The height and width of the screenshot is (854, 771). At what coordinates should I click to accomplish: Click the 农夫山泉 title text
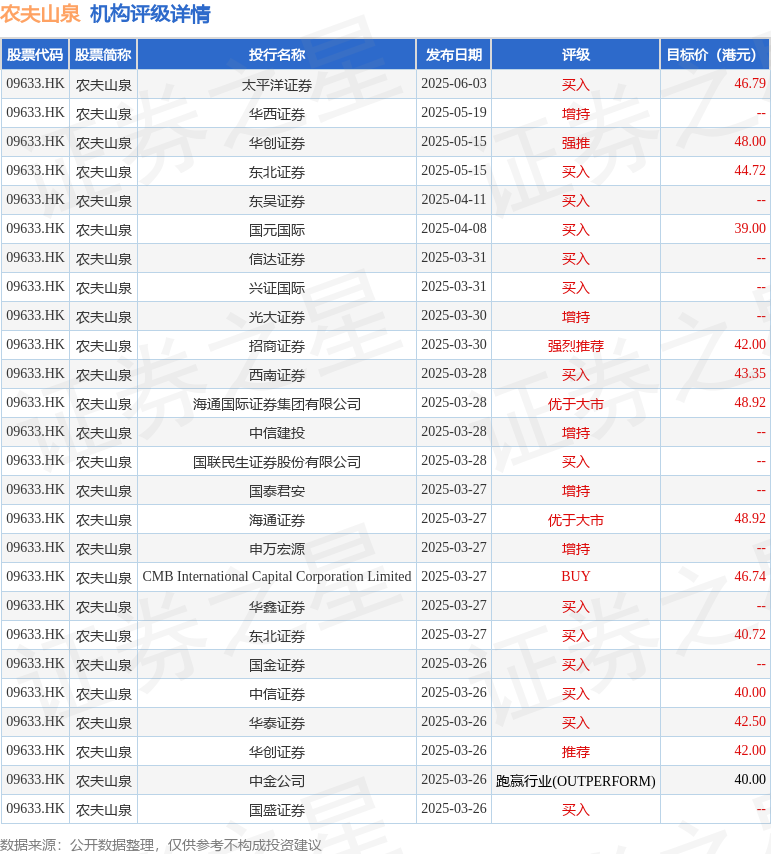point(40,14)
